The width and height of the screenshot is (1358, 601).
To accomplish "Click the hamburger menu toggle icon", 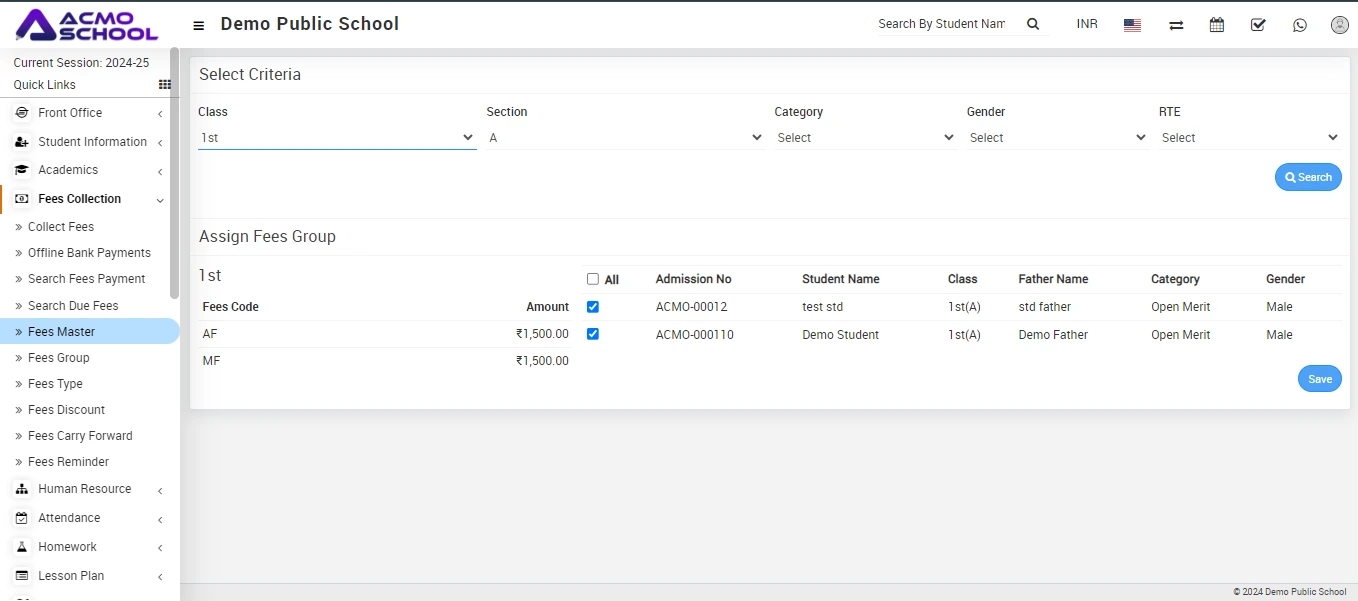I will tap(199, 25).
